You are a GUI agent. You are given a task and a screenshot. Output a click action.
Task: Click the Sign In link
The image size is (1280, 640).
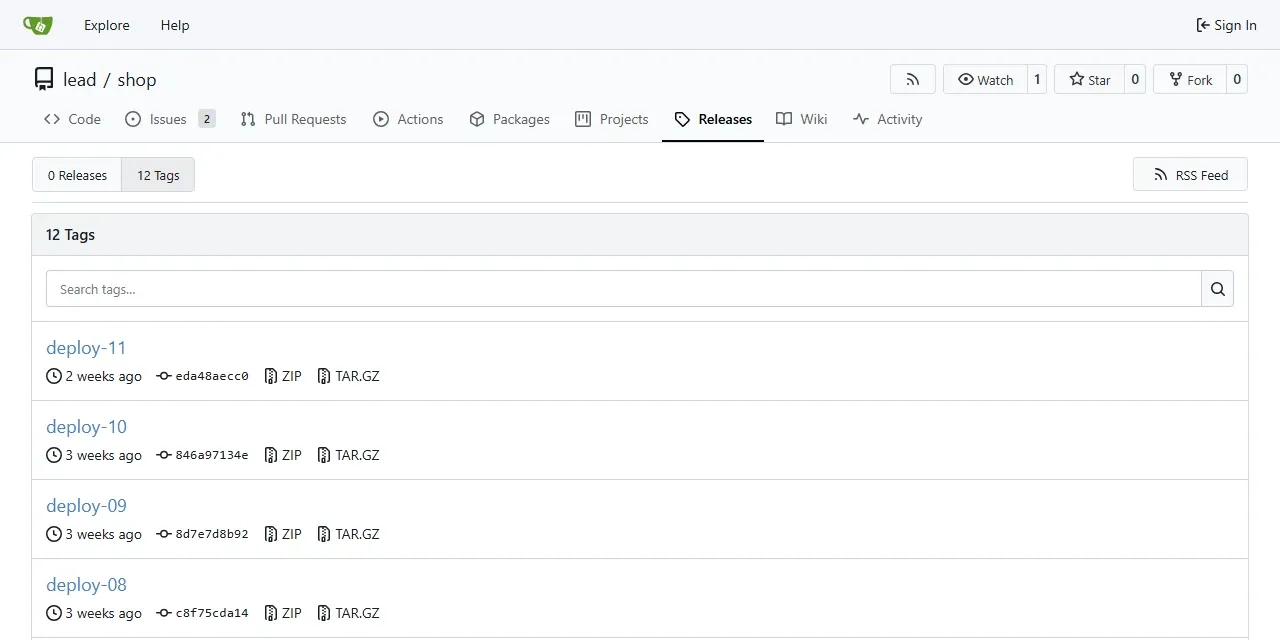point(1226,25)
